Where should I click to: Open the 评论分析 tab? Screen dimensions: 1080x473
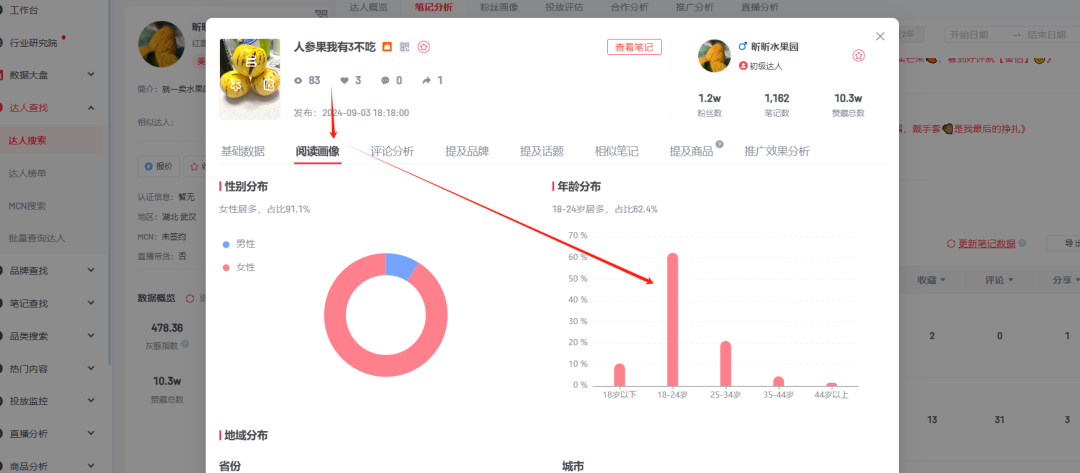pyautogui.click(x=392, y=151)
